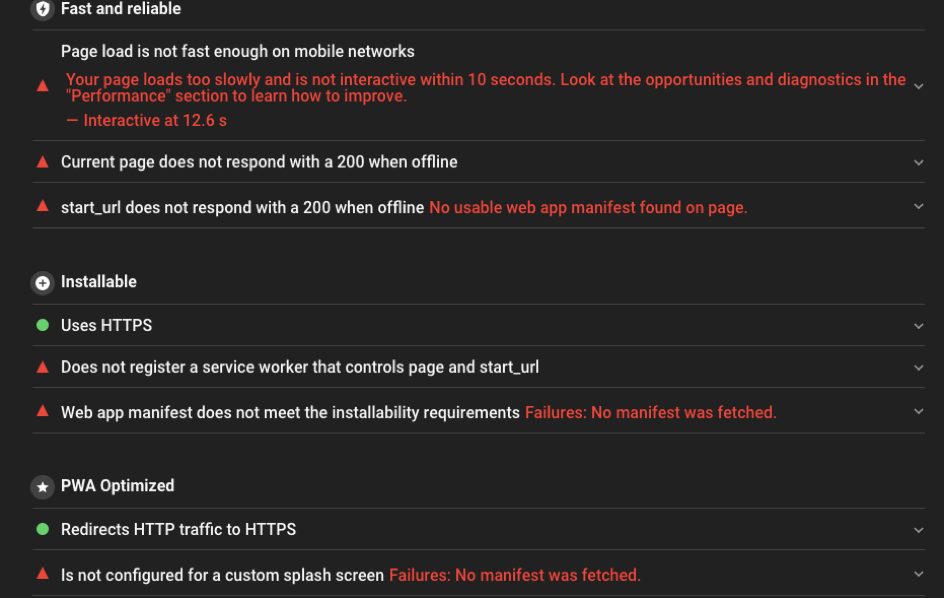Image resolution: width=944 pixels, height=598 pixels.
Task: Expand start_url offline audit chevron
Action: 918,207
